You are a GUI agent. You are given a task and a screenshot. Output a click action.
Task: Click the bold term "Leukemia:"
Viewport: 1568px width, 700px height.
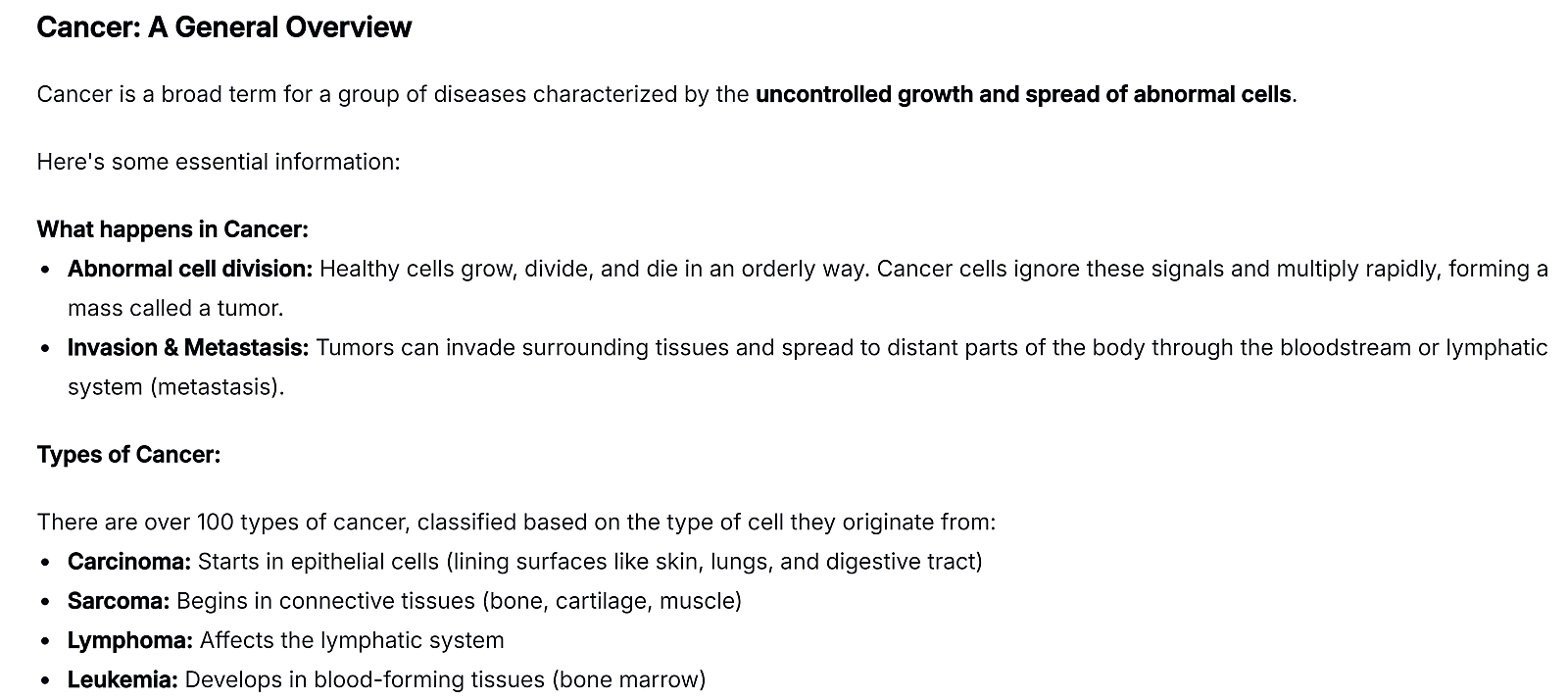122,679
